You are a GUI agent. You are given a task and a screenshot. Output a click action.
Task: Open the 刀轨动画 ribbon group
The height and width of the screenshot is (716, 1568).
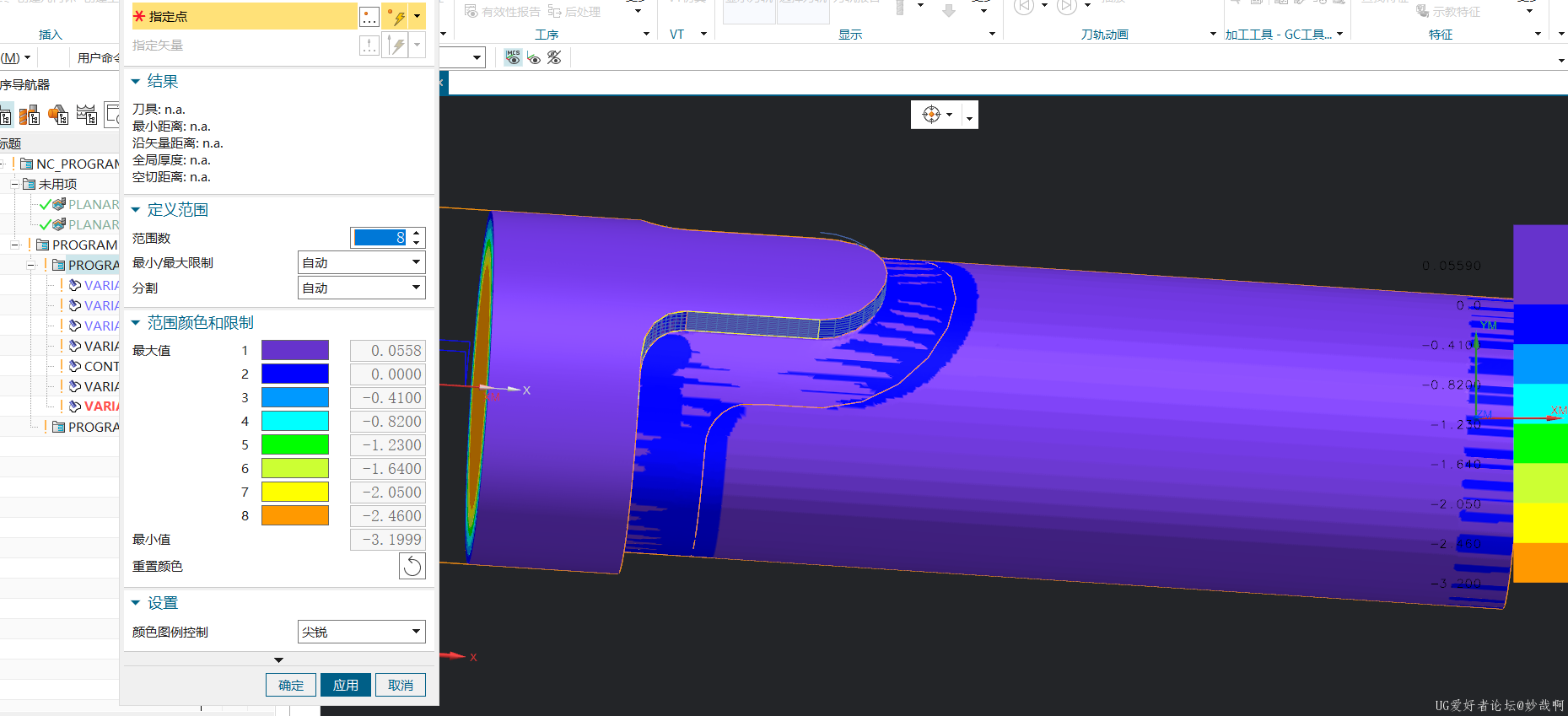click(1105, 35)
